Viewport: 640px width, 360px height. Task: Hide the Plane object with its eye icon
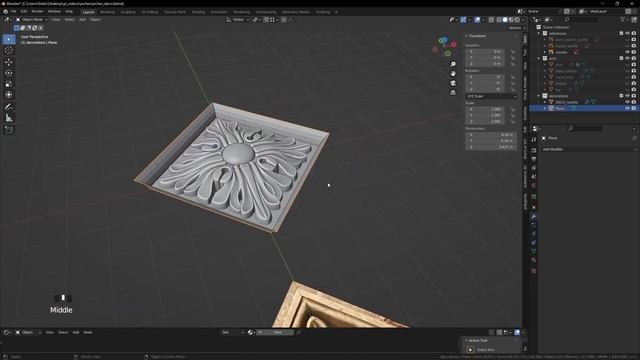(x=627, y=108)
